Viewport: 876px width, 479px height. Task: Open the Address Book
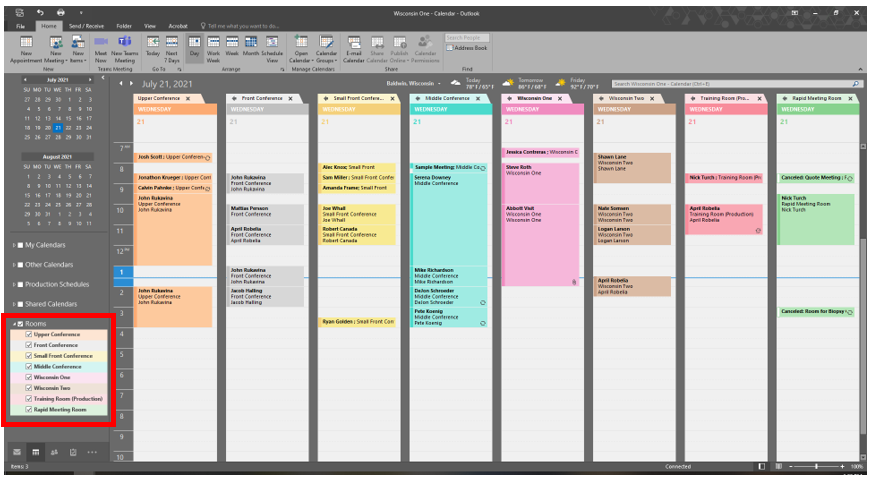pos(466,48)
